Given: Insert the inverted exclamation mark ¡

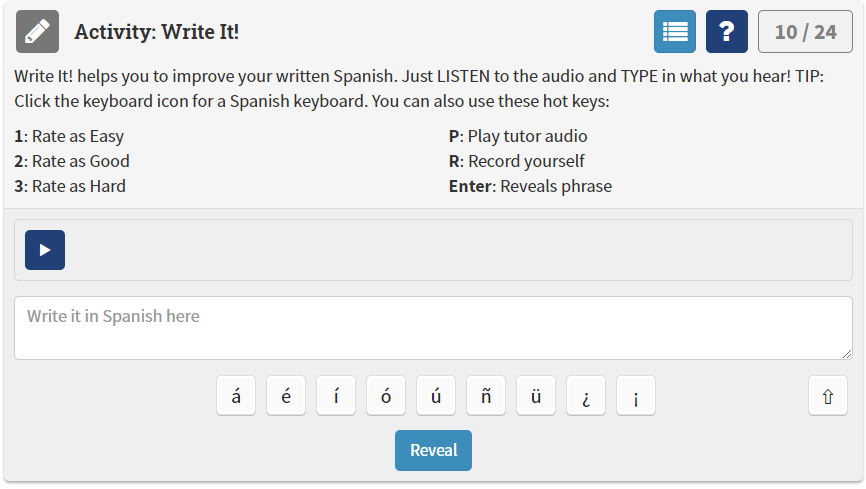Looking at the screenshot, I should (x=636, y=396).
